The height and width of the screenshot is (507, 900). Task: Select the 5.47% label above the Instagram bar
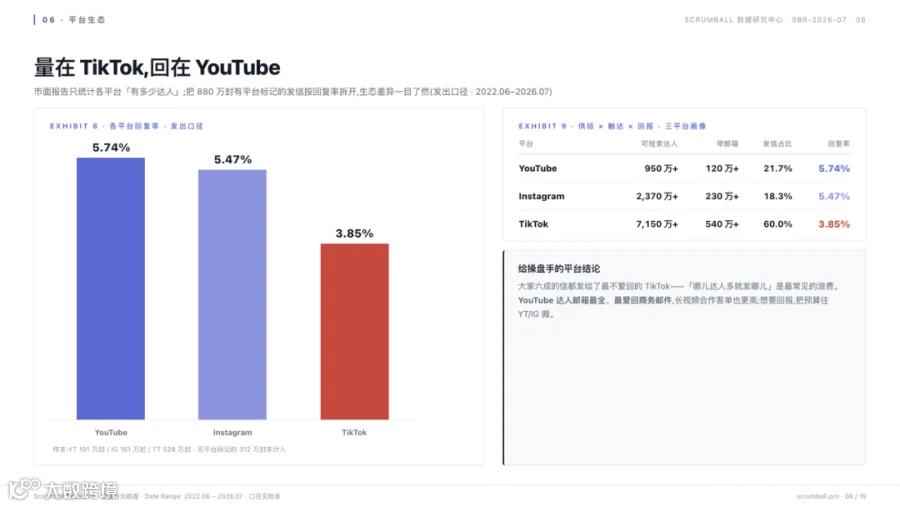pos(233,160)
